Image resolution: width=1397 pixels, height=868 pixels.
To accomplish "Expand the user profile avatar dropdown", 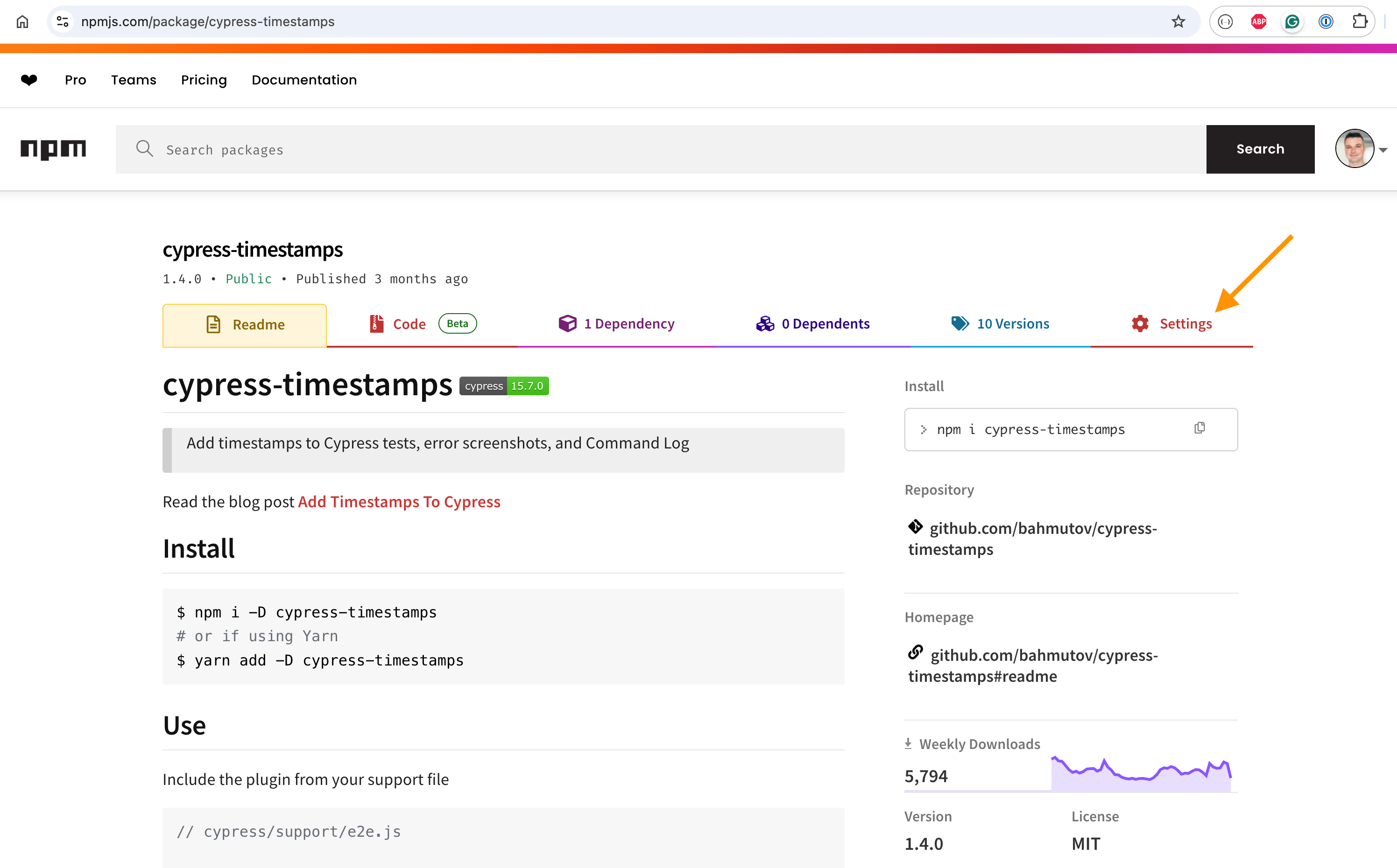I will click(x=1354, y=149).
